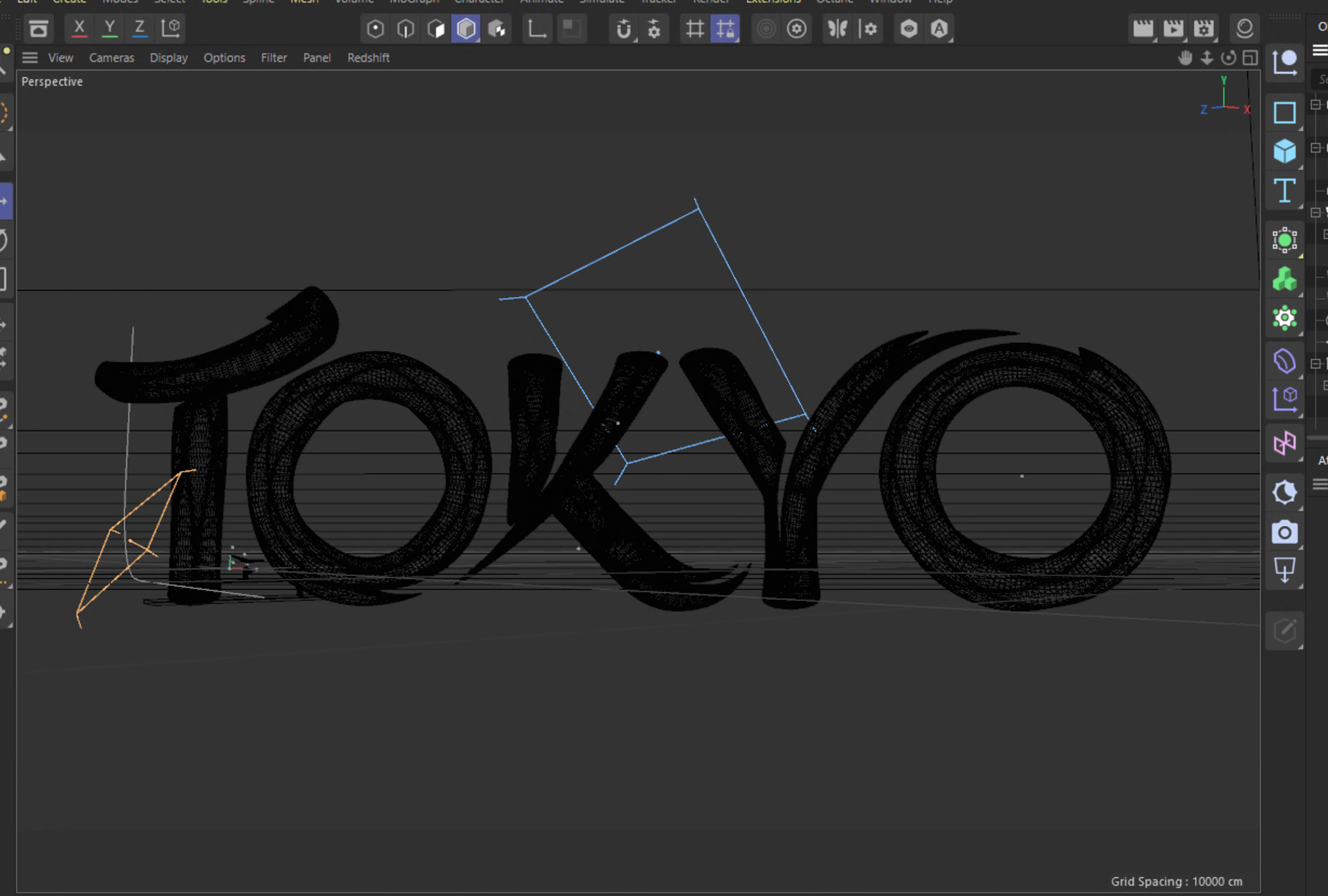Viewport: 1328px width, 896px height.
Task: Open the View menu
Action: point(61,58)
